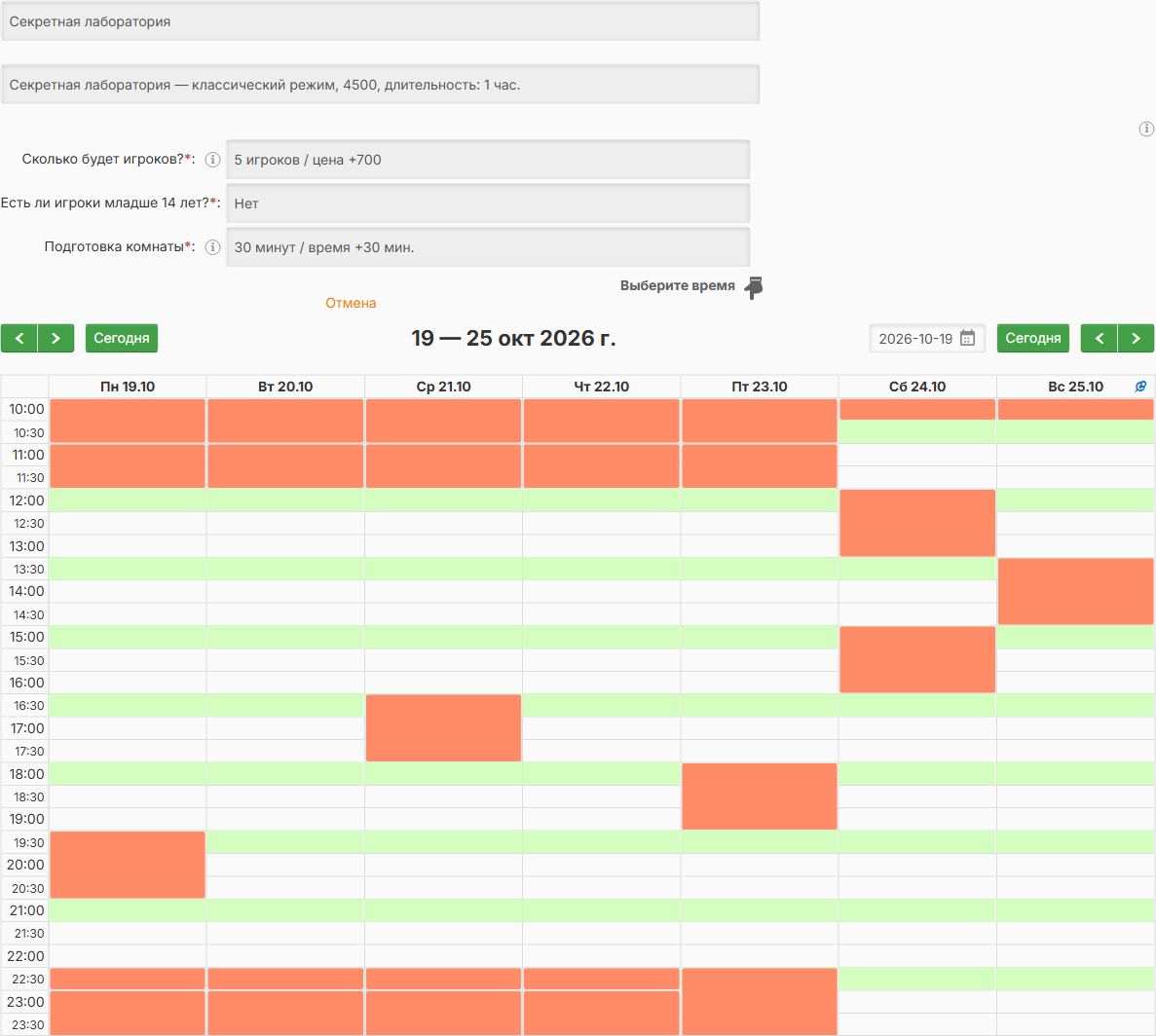Screen dimensions: 1156x1036
Task: Open the "классический режим, 4500" mode dropdown
Action: [x=381, y=85]
